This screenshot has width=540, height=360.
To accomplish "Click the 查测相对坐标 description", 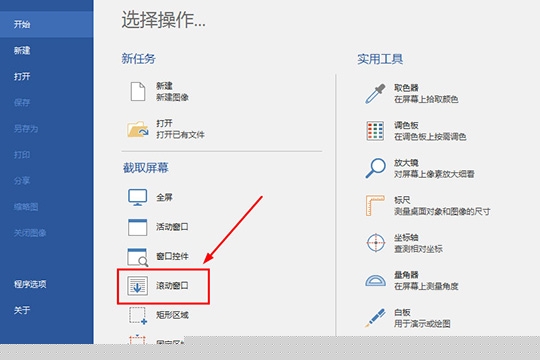I will click(418, 249).
